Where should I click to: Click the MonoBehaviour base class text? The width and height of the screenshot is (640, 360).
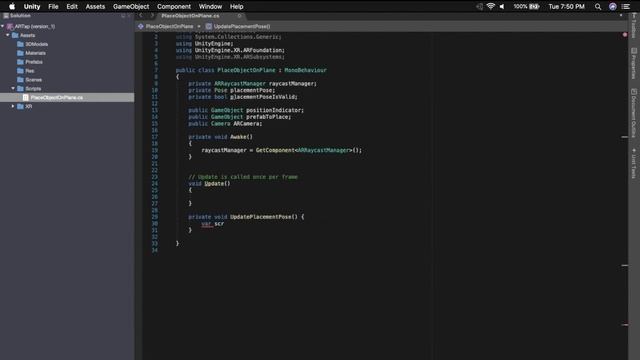click(x=305, y=70)
